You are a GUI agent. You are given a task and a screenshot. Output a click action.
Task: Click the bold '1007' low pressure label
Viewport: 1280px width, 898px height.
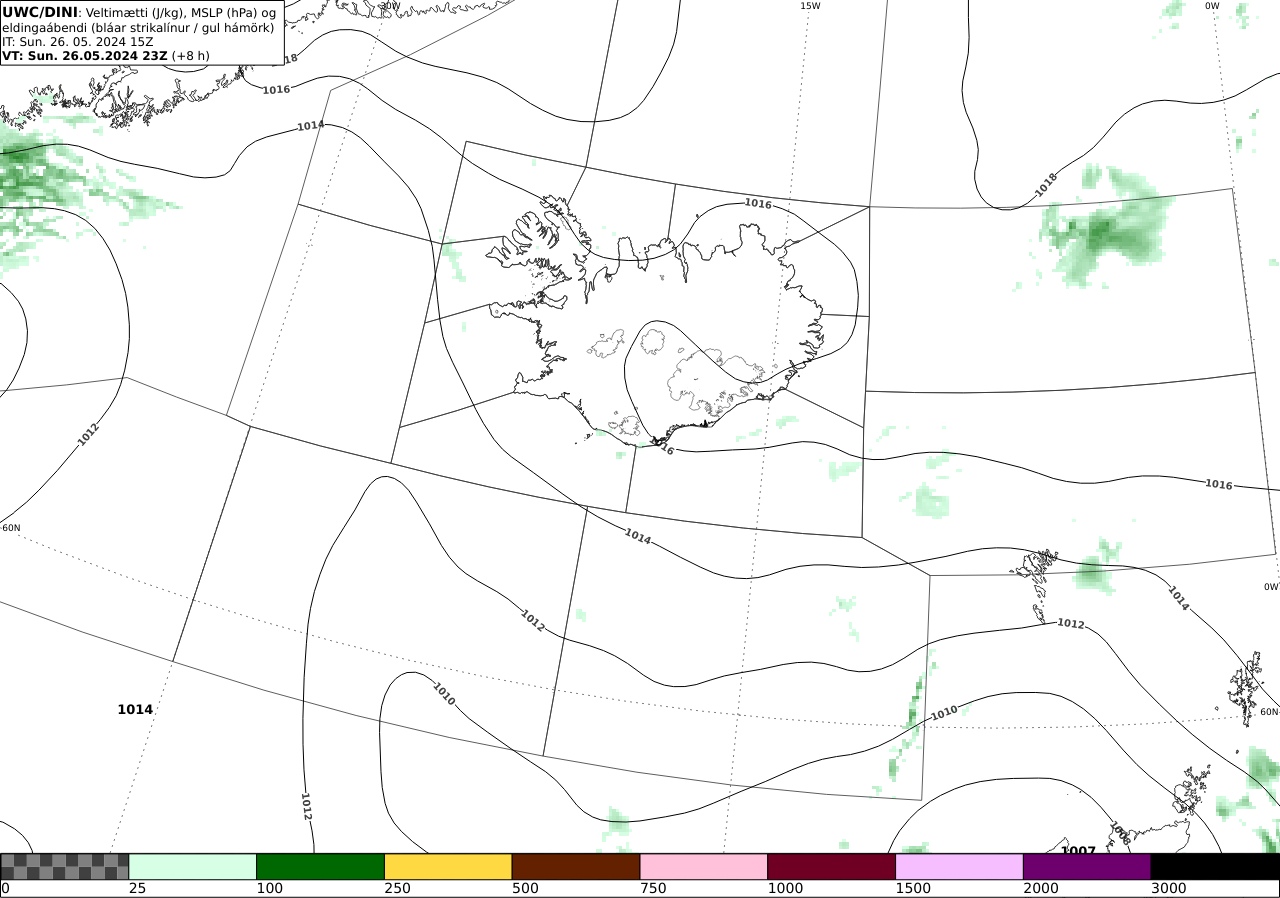pos(1078,851)
